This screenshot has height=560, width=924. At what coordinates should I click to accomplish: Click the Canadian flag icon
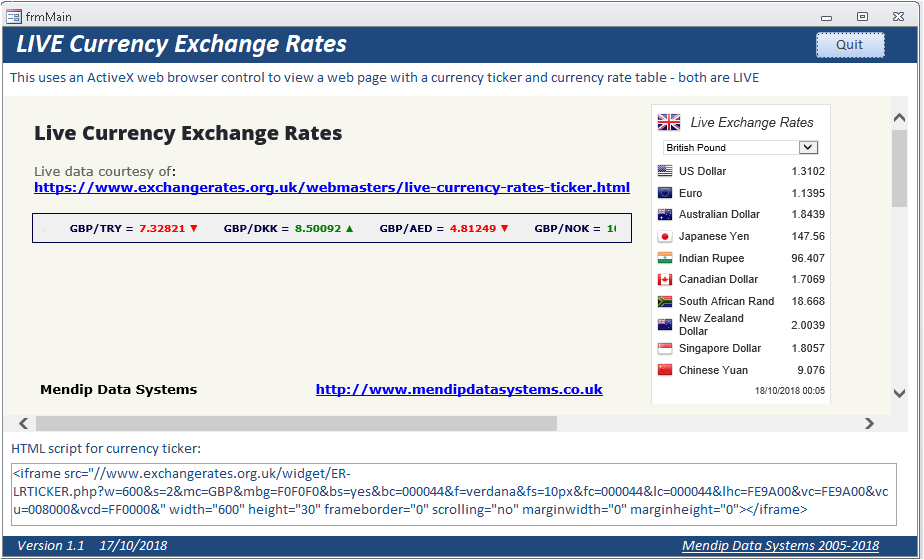pos(665,279)
